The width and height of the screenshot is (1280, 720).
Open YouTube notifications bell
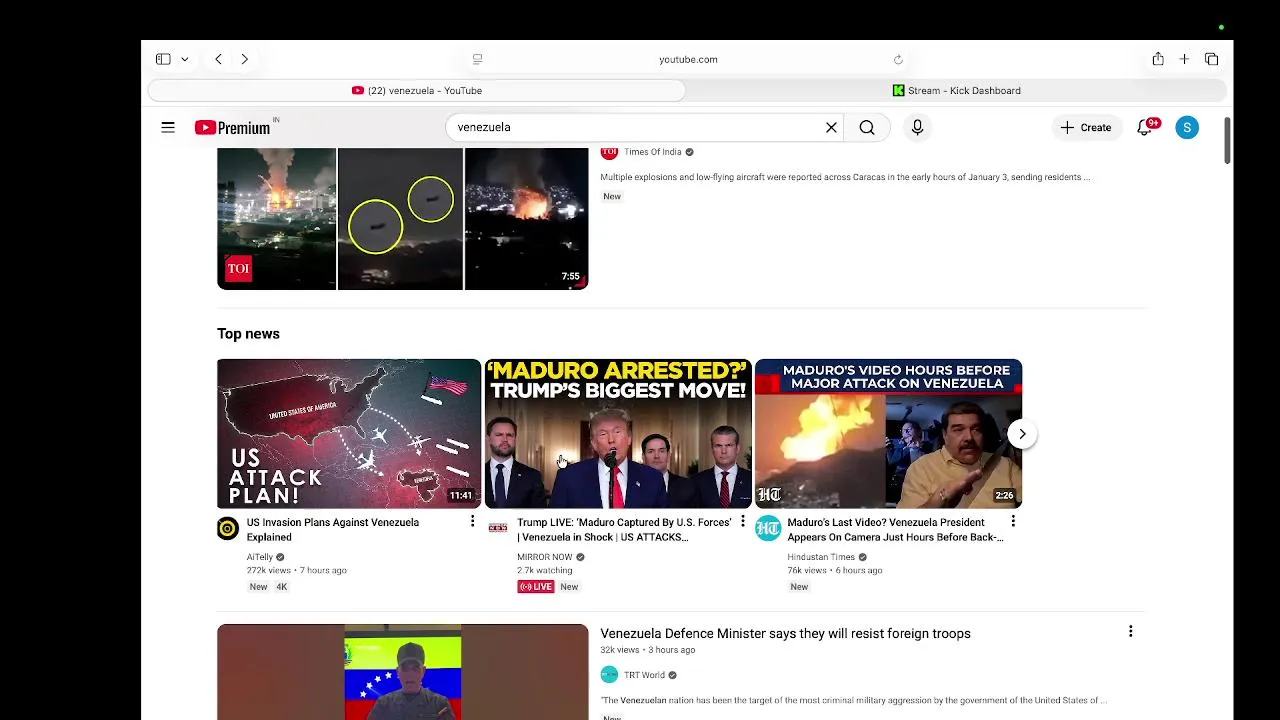1145,127
